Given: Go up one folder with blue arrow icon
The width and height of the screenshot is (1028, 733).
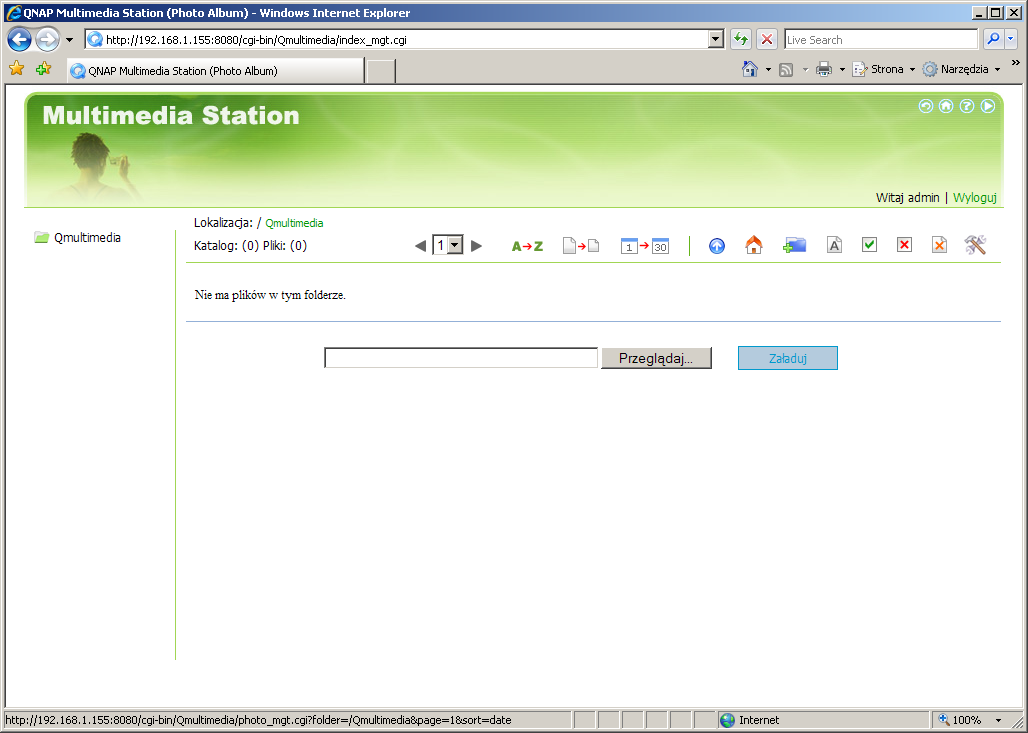Looking at the screenshot, I should (717, 246).
